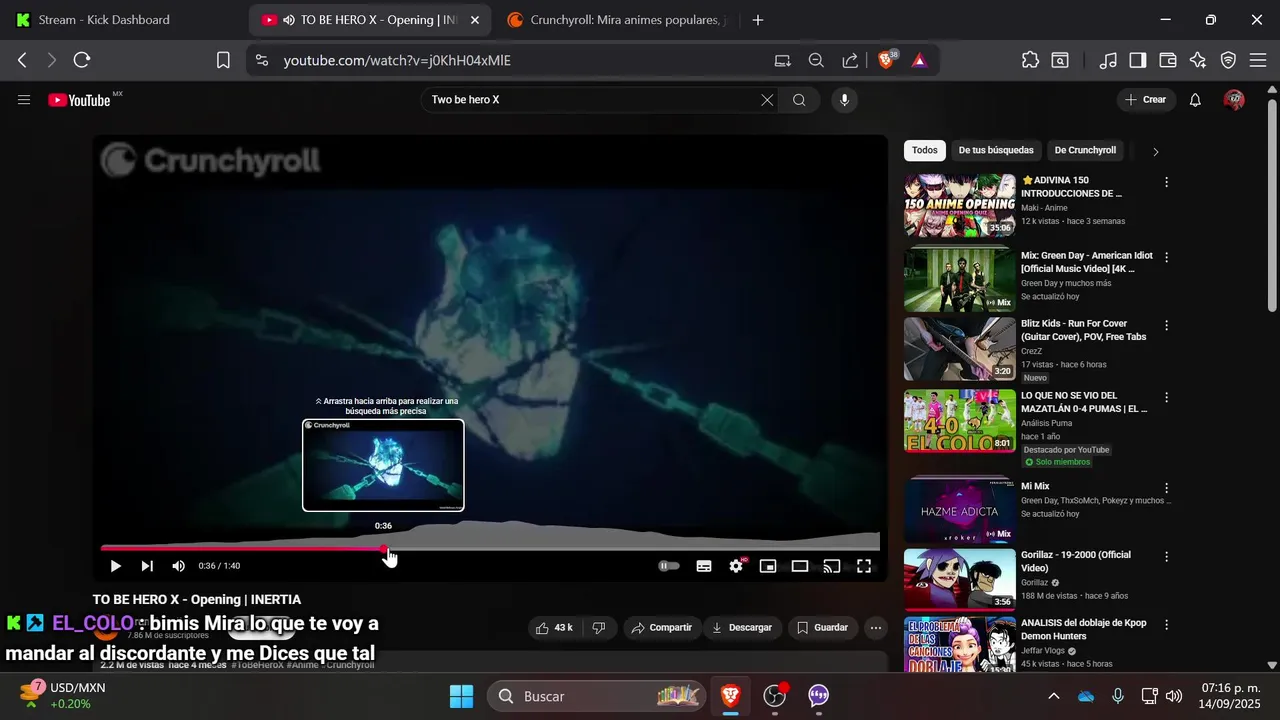
Task: Run search with magnifier button
Action: click(x=799, y=100)
